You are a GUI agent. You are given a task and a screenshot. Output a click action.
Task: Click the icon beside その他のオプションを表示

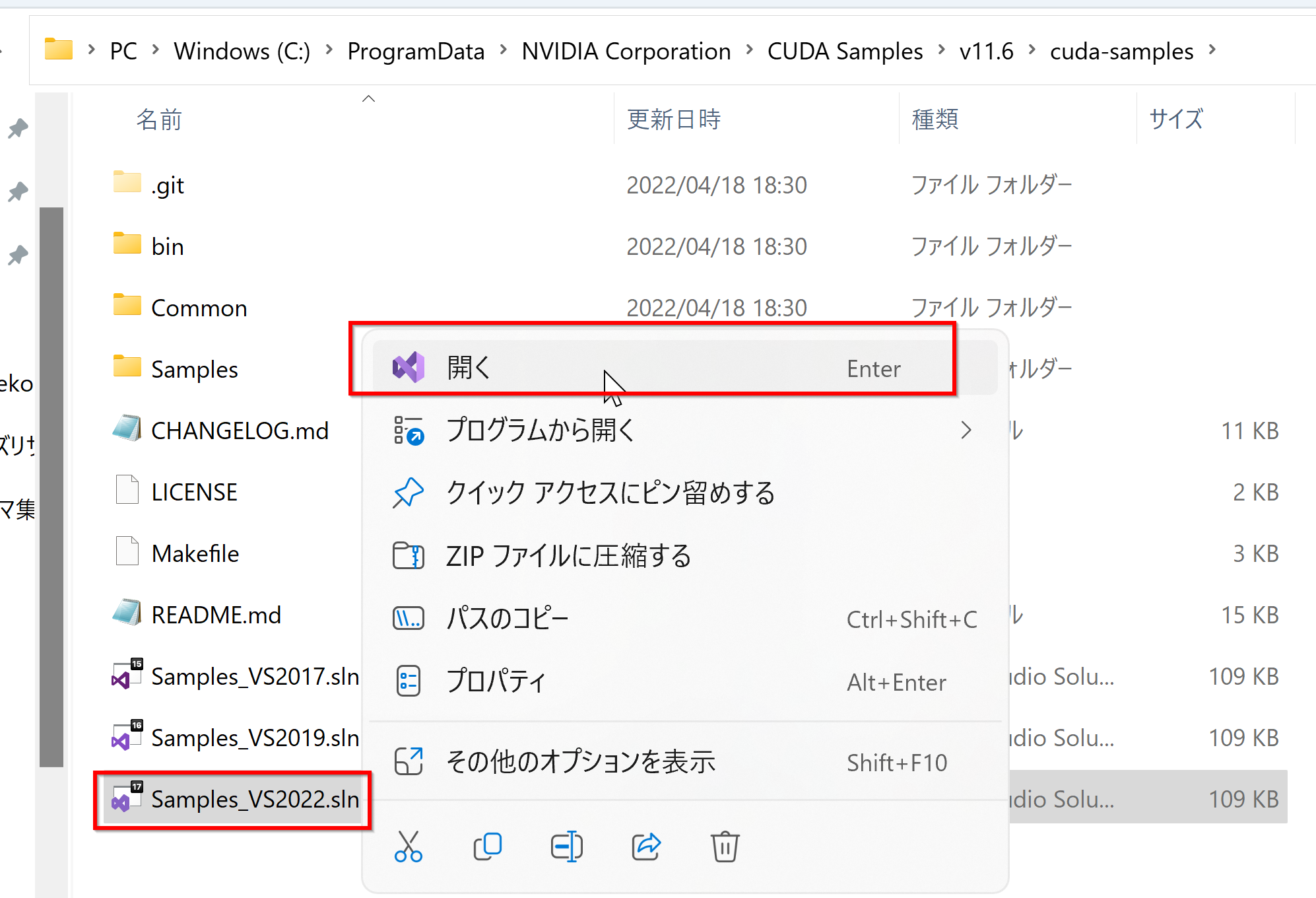pos(409,761)
